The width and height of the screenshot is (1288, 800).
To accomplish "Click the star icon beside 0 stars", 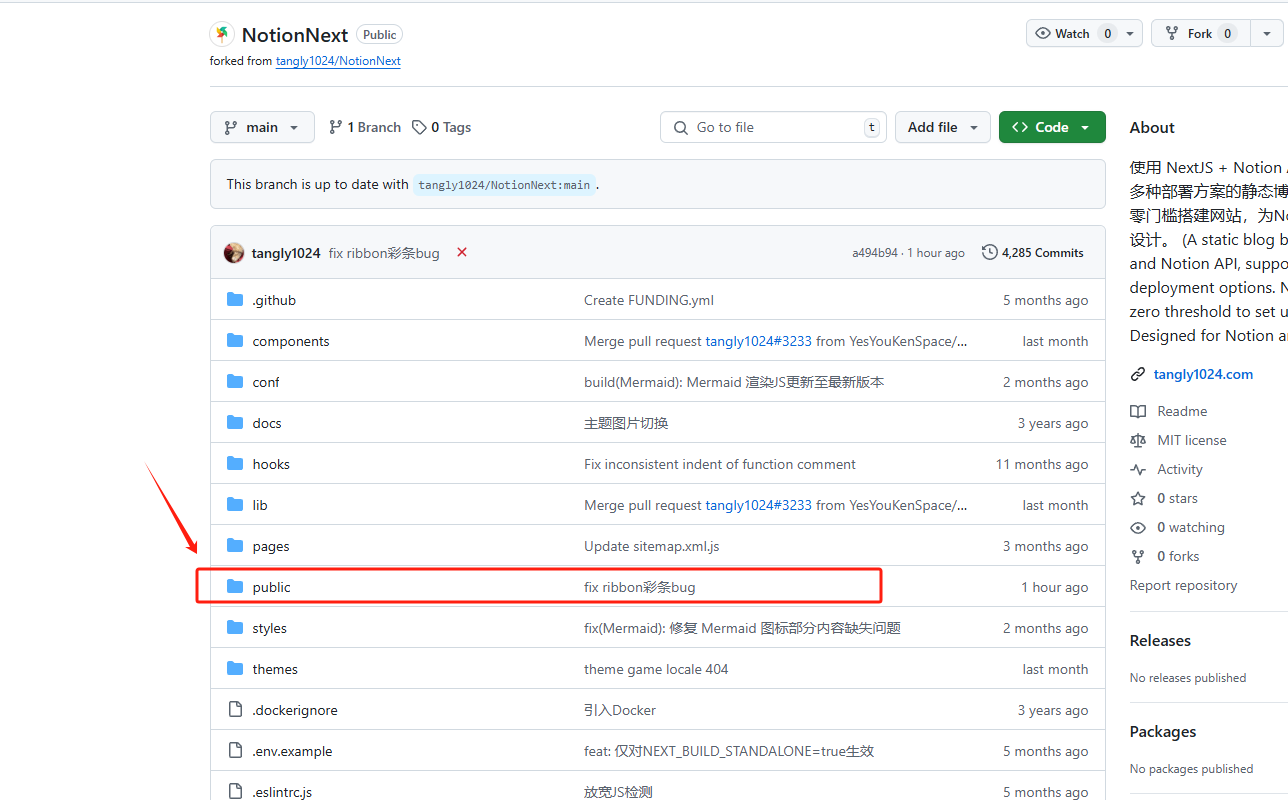I will tap(1138, 498).
